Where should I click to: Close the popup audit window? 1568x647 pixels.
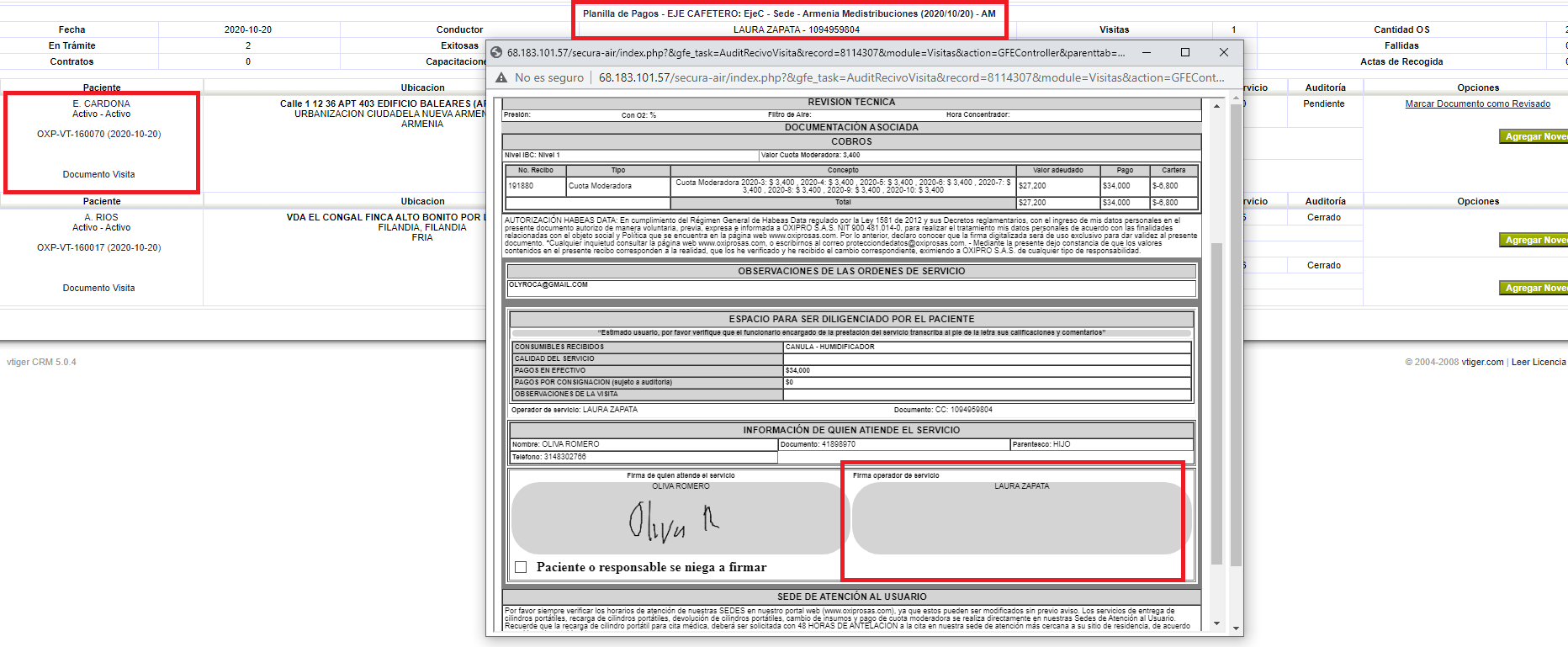(x=1224, y=52)
